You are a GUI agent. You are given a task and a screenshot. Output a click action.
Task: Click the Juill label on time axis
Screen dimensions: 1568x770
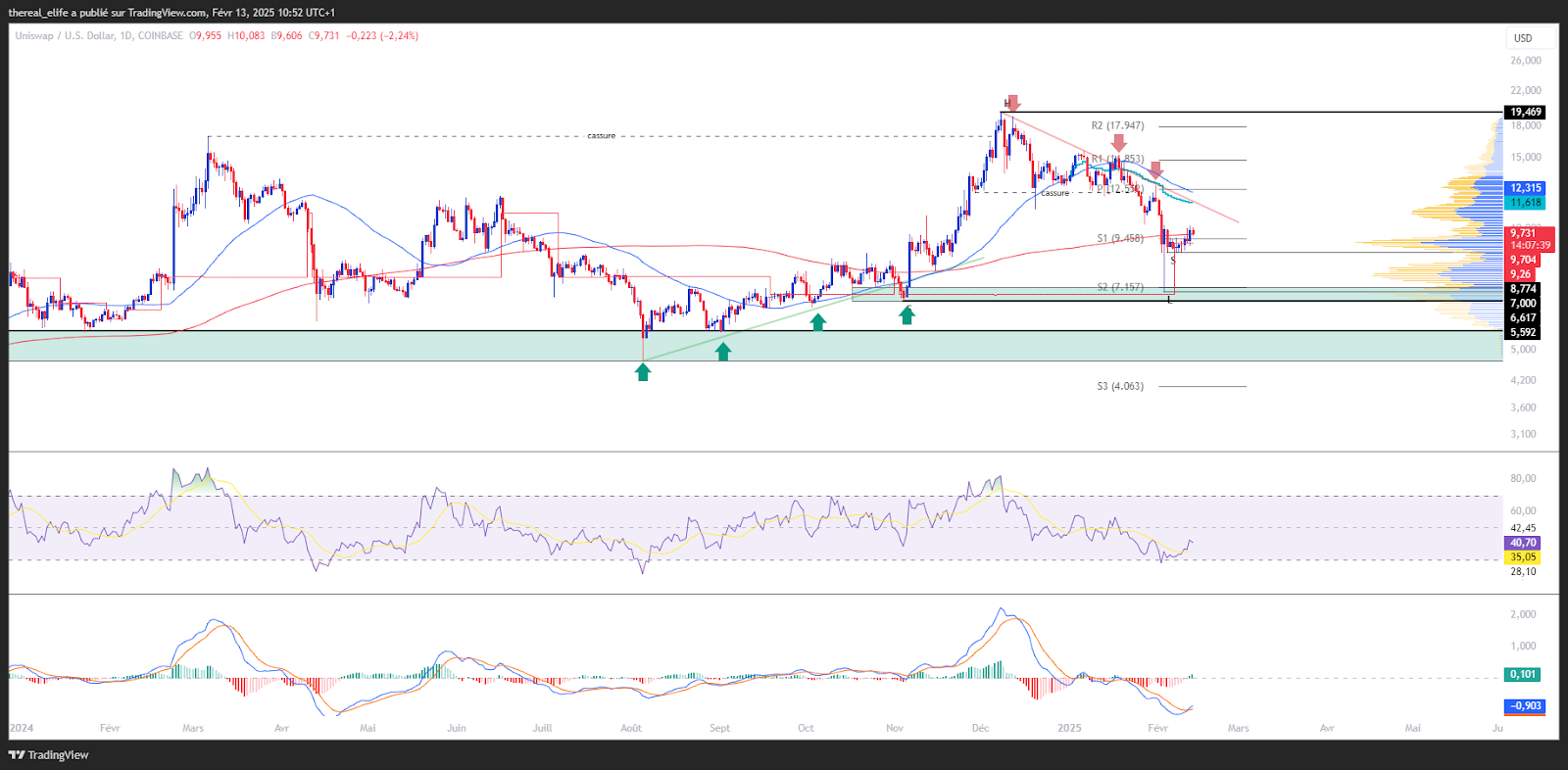coord(543,729)
